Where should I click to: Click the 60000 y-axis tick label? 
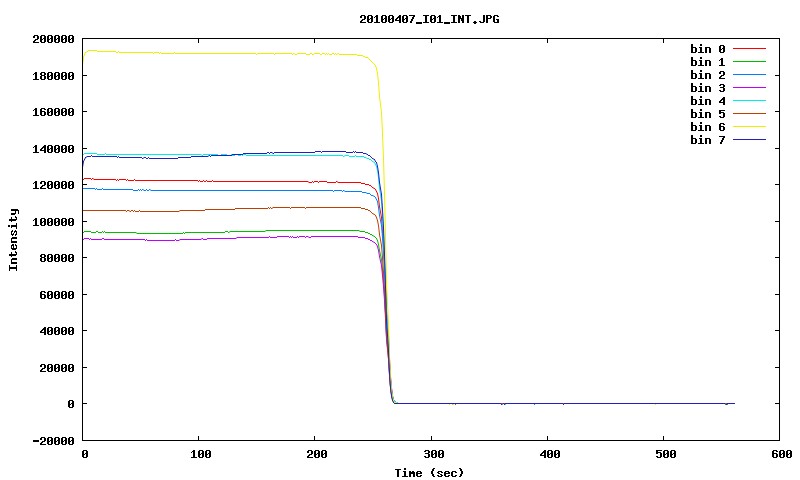click(x=57, y=295)
